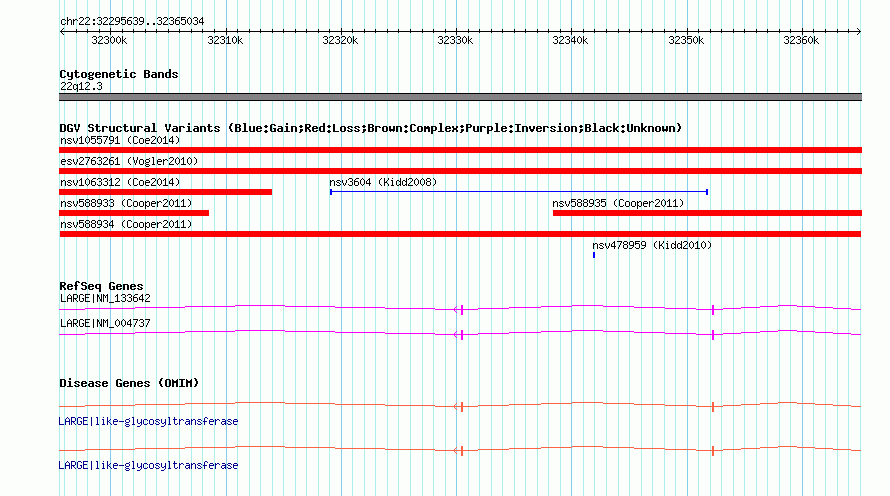Click the chr22:32295639..32365034 coordinate label

click(132, 22)
